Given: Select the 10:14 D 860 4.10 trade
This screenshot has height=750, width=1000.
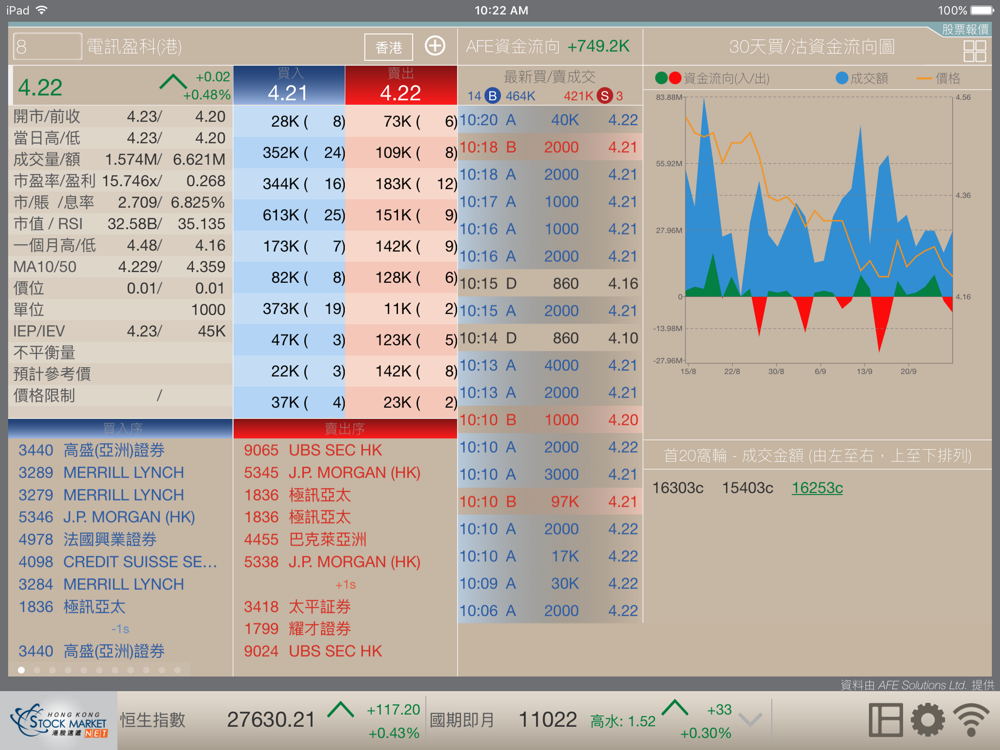Looking at the screenshot, I should coord(550,338).
